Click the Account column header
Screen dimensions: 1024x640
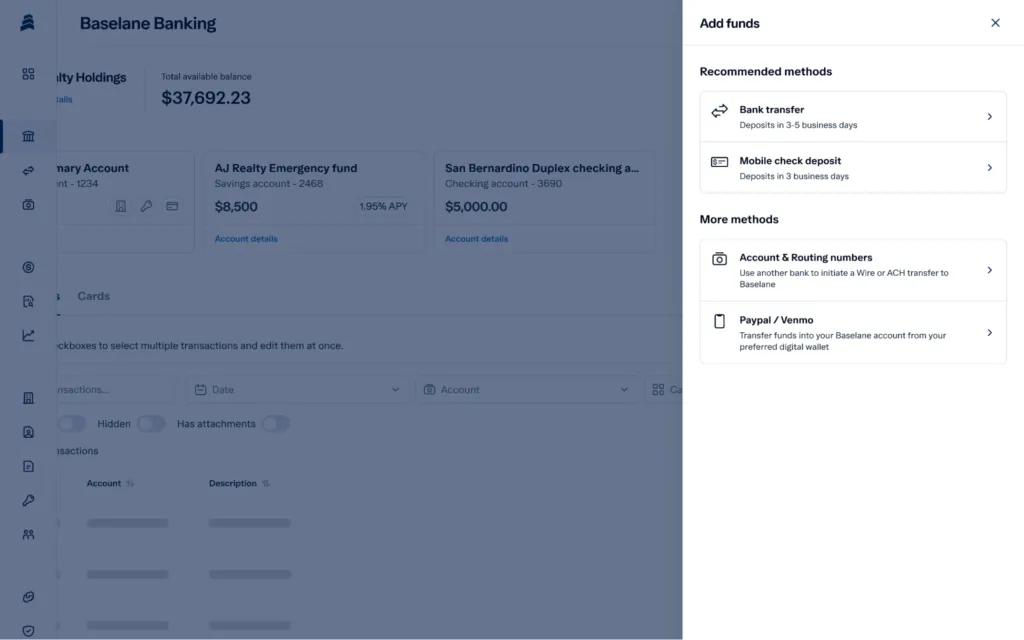coord(104,483)
